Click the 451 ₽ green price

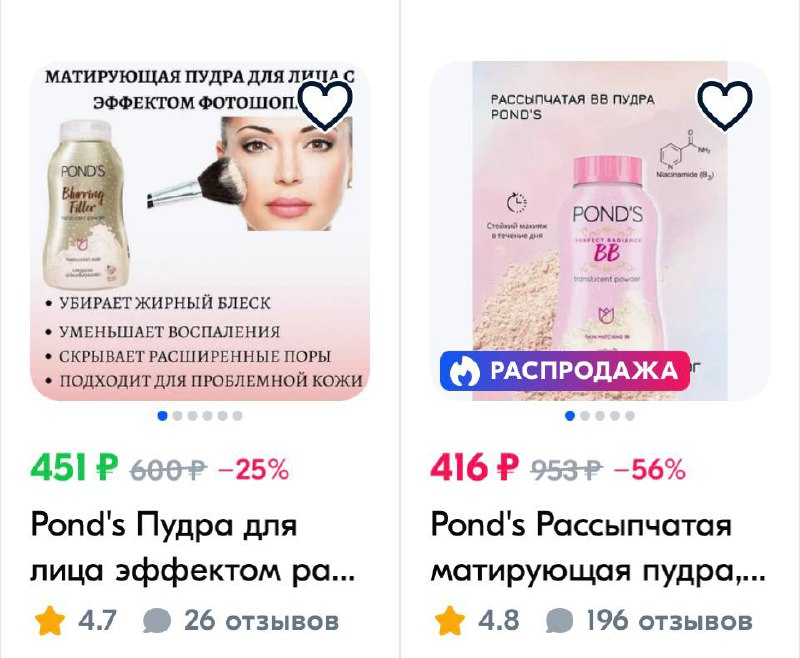click(x=74, y=467)
